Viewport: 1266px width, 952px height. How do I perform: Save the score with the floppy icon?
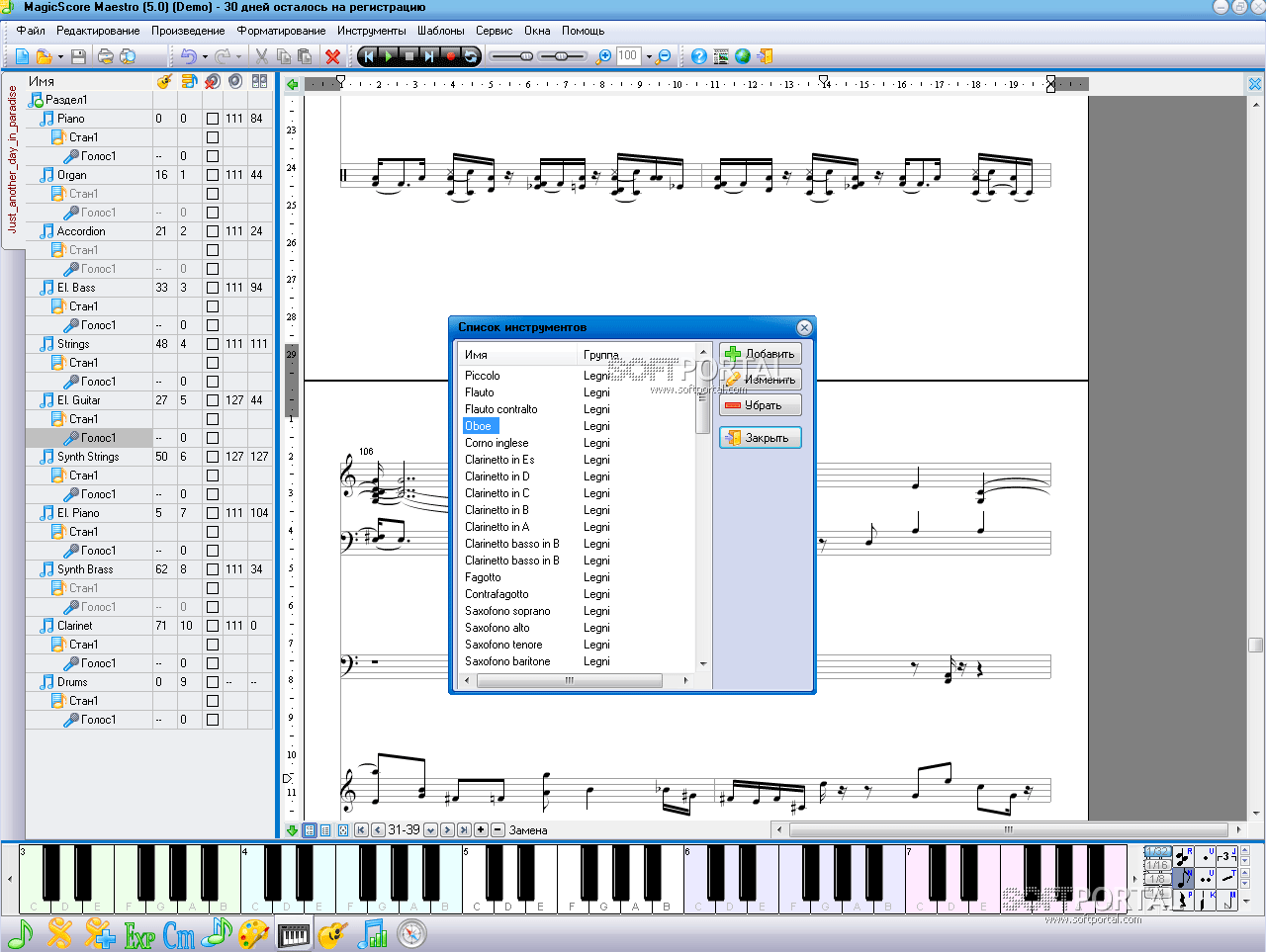[x=78, y=56]
